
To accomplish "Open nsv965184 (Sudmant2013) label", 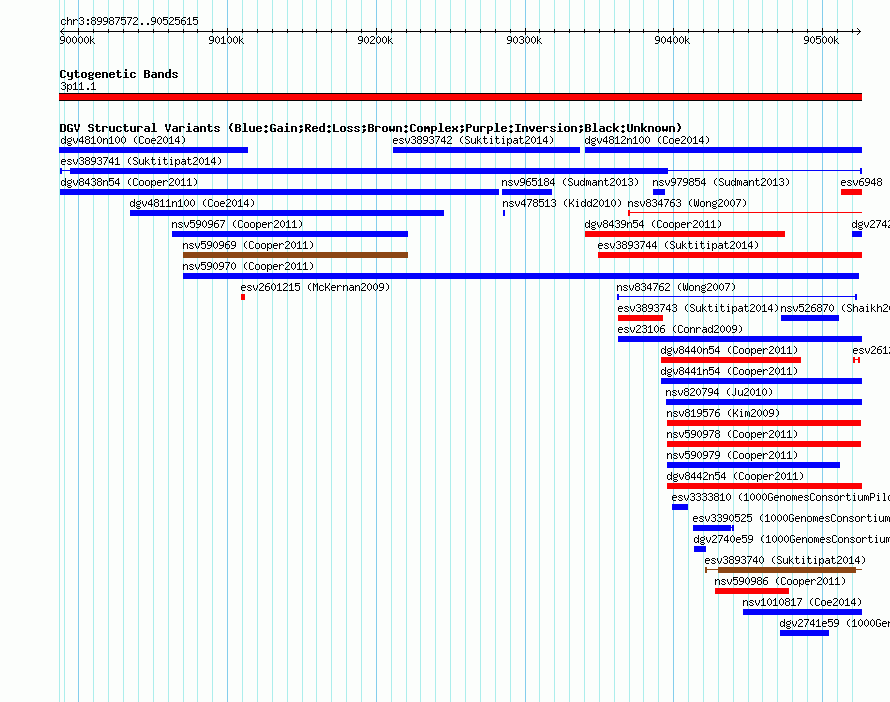I will 570,182.
